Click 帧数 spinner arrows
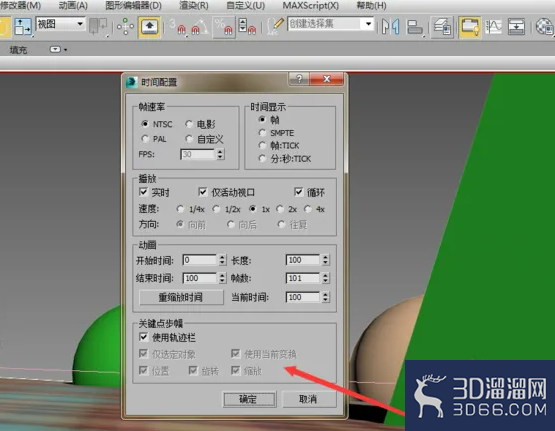 (x=325, y=278)
